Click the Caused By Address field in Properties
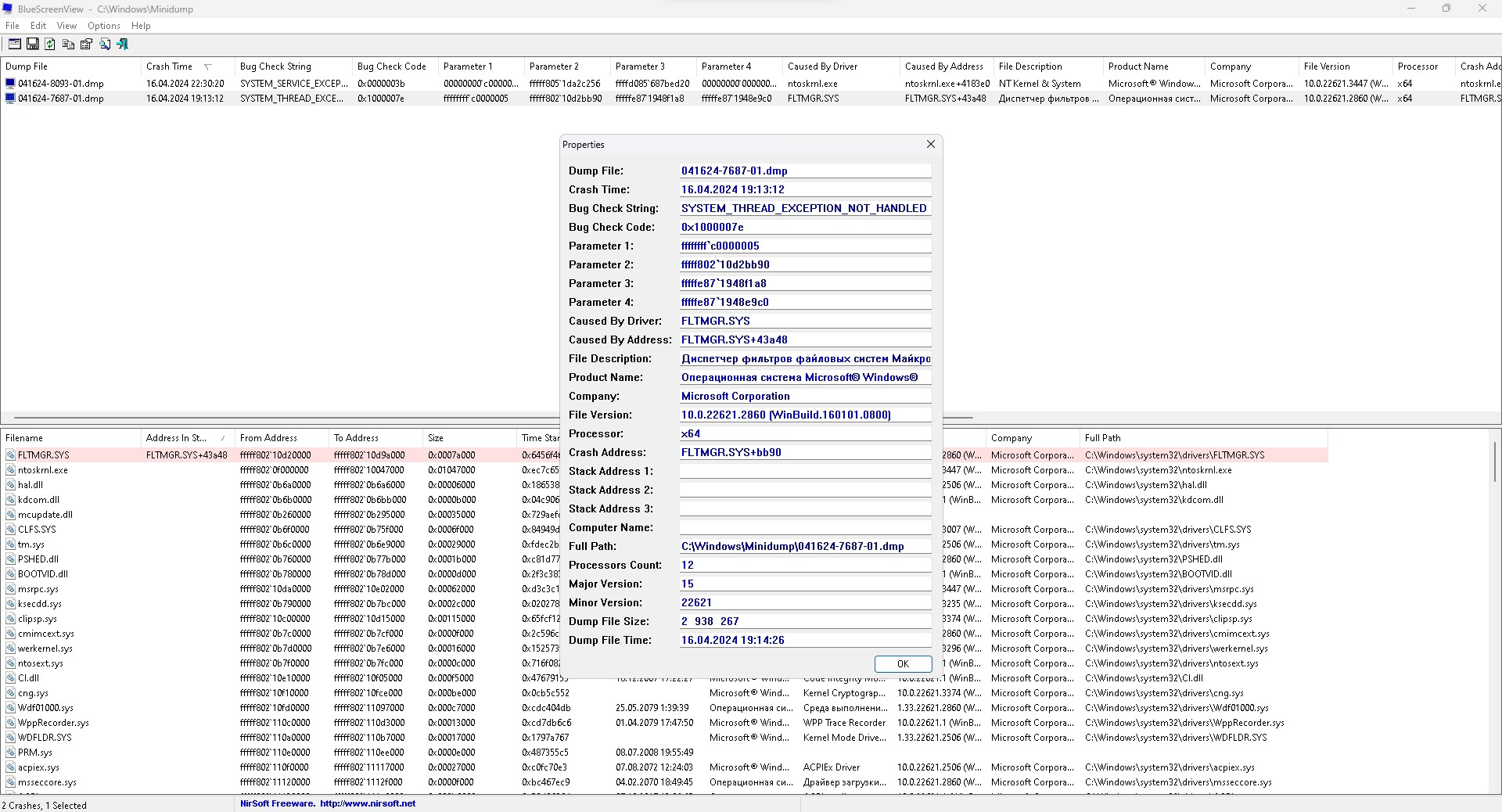 pos(805,340)
